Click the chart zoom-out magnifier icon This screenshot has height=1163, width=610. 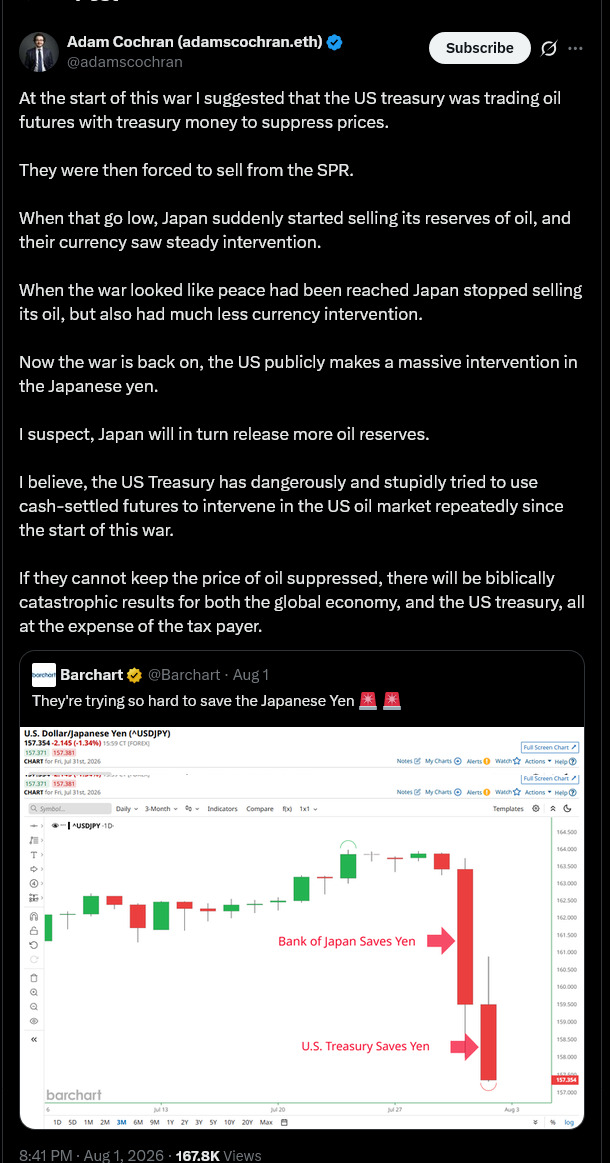click(34, 1006)
